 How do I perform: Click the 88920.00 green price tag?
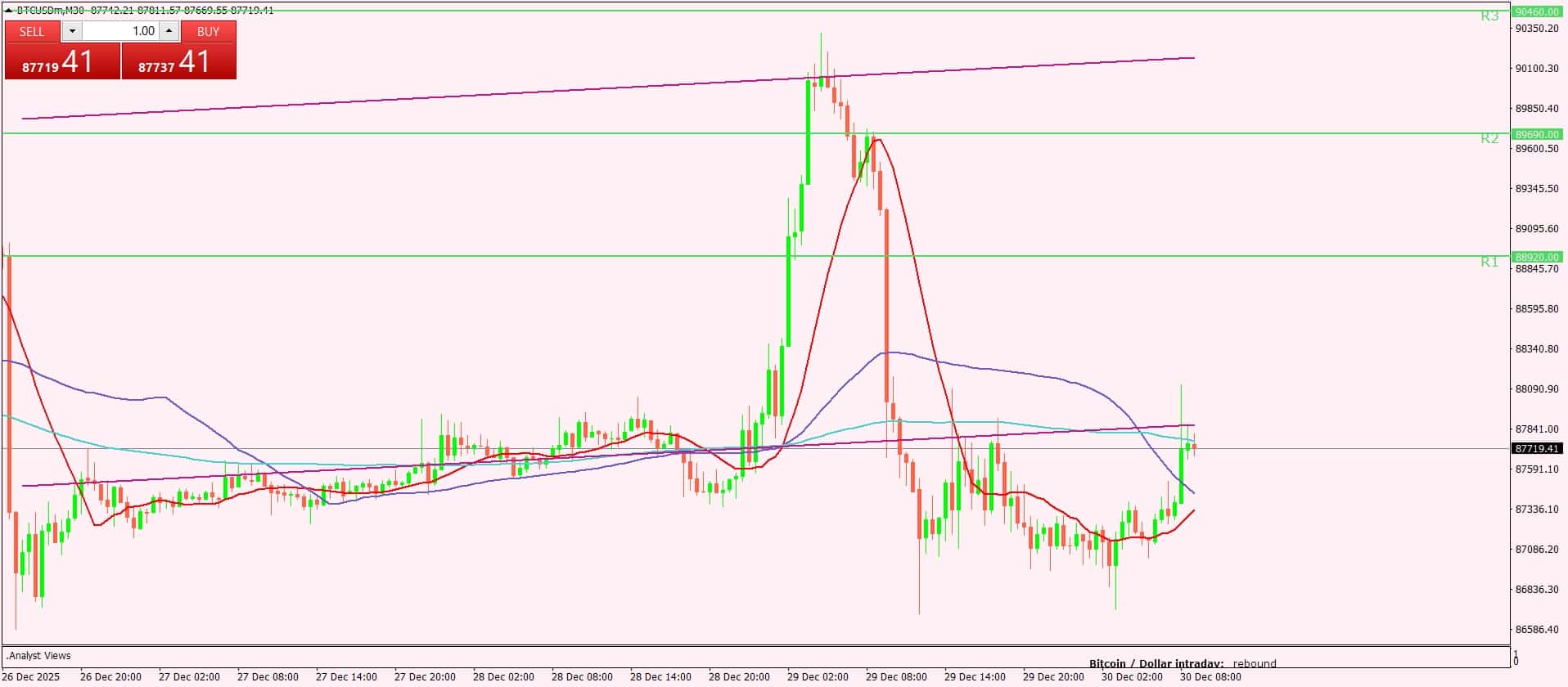(x=1537, y=257)
